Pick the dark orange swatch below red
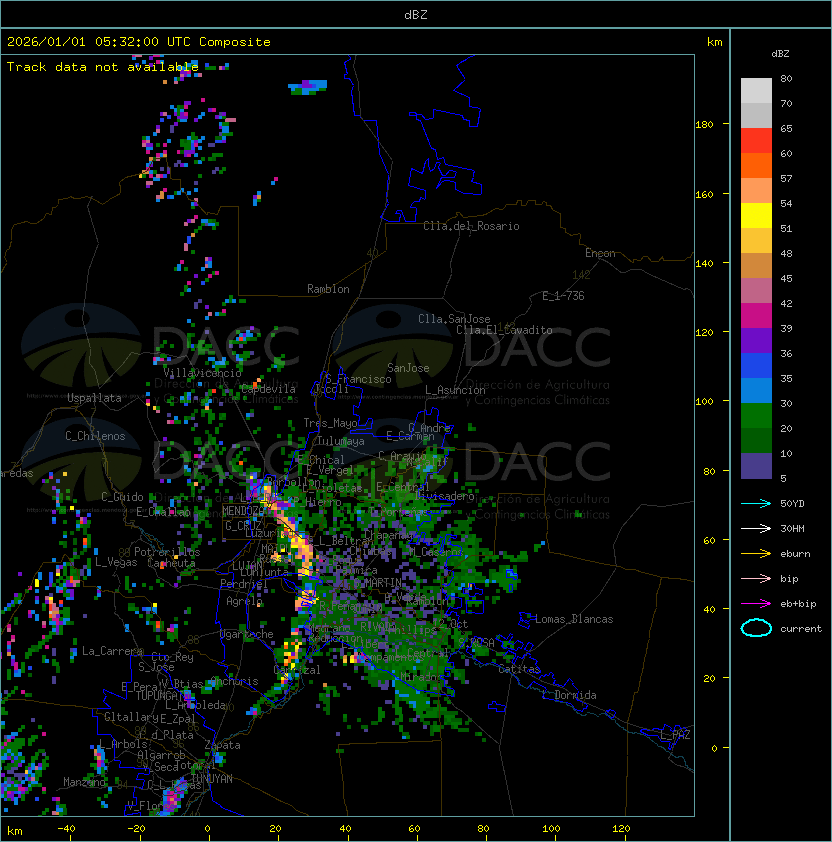The height and width of the screenshot is (842, 832). (x=756, y=166)
